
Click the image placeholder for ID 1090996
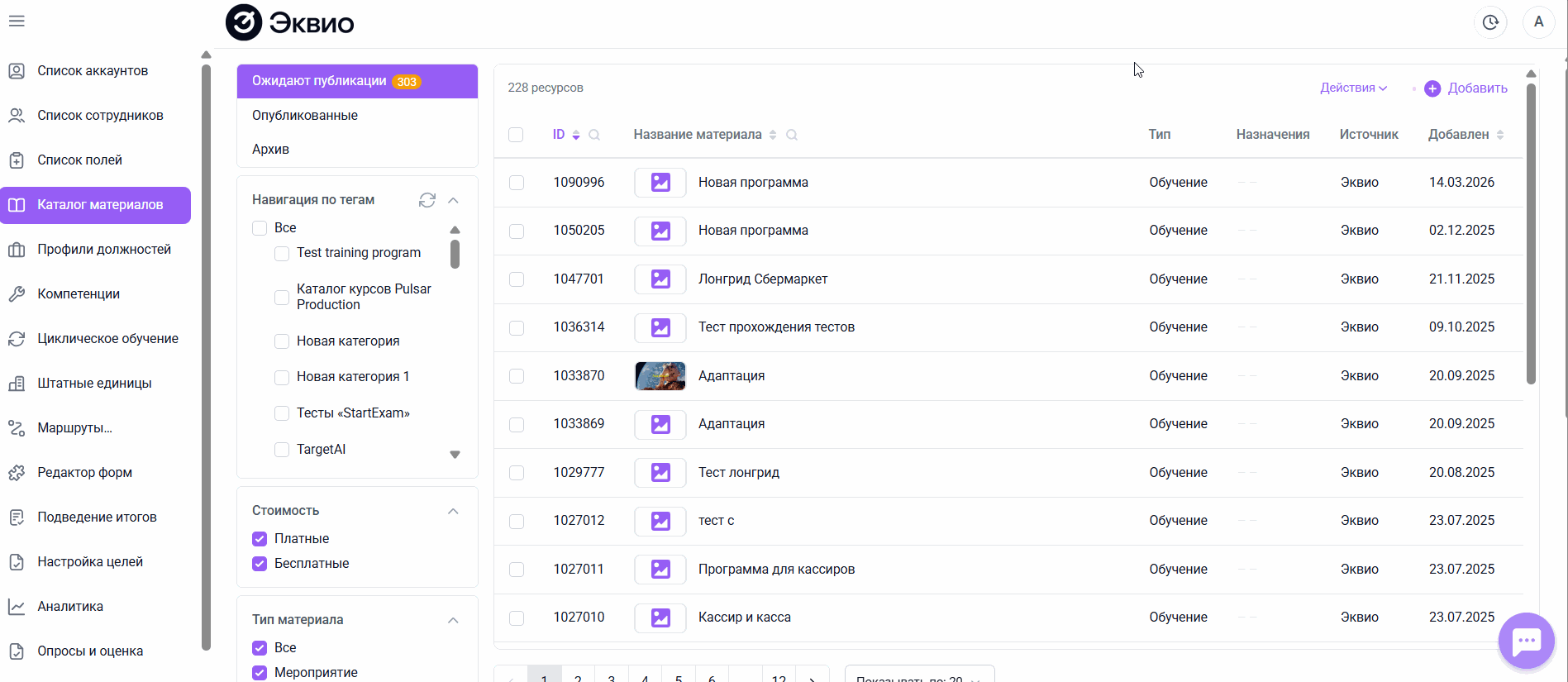[660, 183]
